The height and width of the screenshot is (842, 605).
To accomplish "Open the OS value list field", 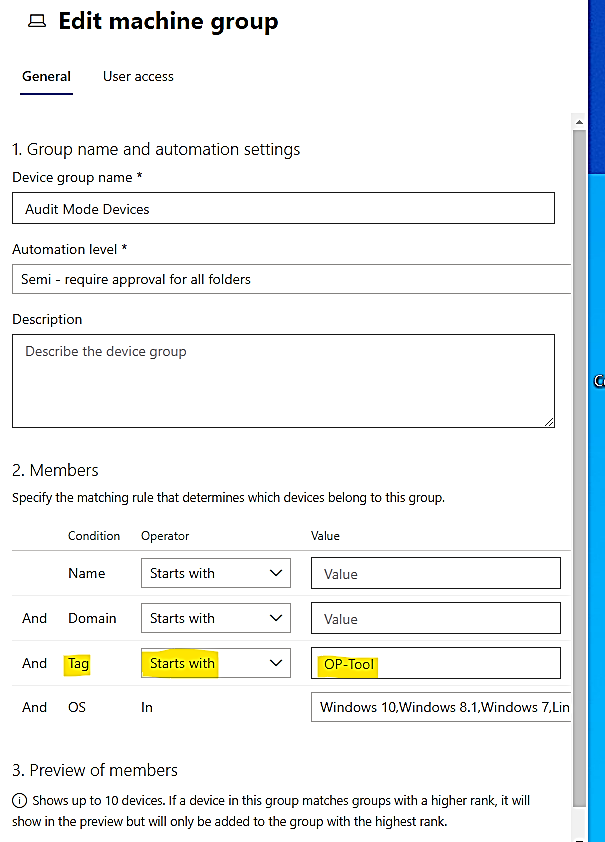I will click(441, 707).
